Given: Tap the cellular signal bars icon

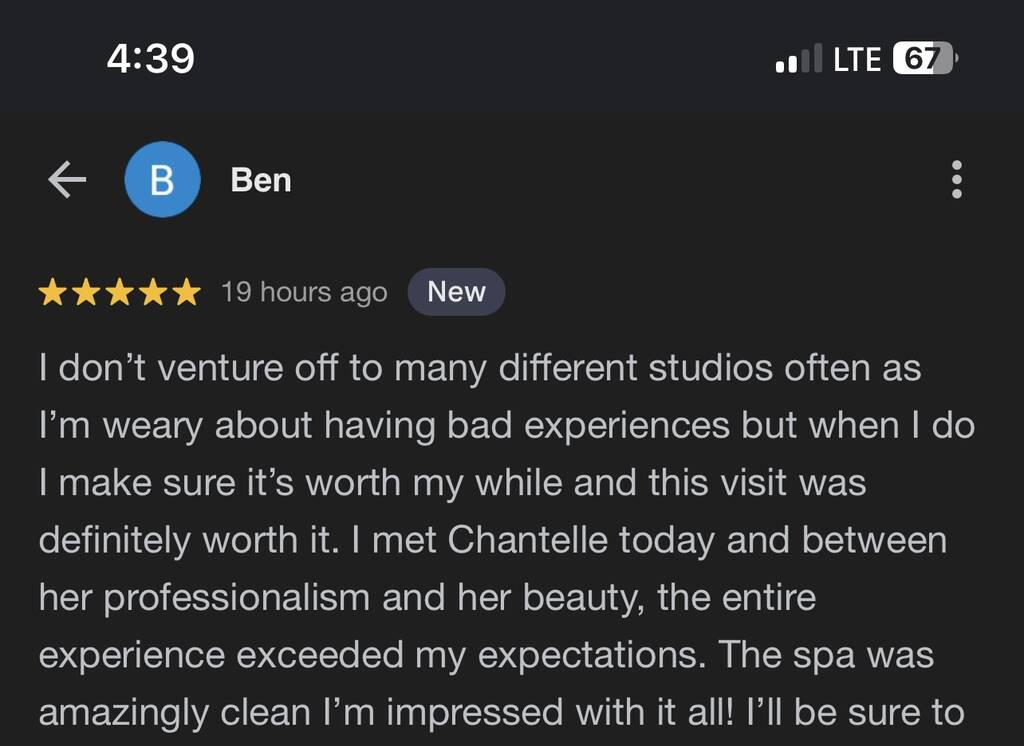Looking at the screenshot, I should pos(799,59).
